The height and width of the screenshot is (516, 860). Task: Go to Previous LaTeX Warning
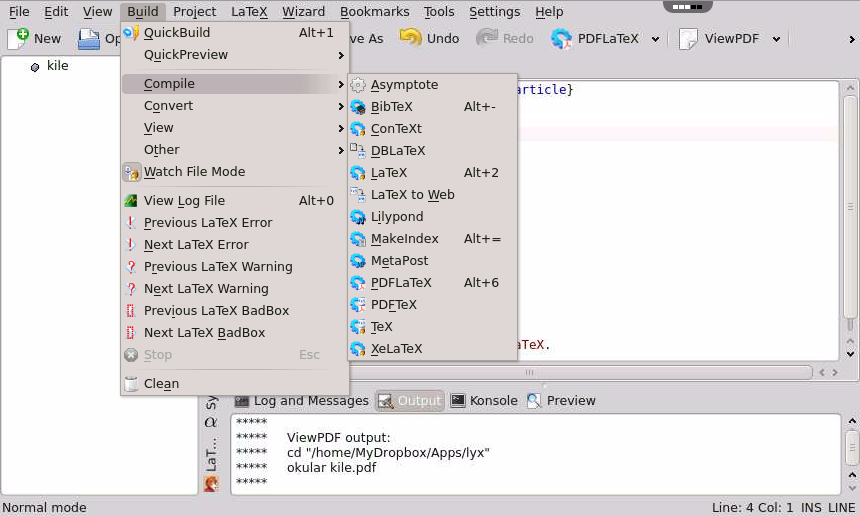[x=235, y=266]
